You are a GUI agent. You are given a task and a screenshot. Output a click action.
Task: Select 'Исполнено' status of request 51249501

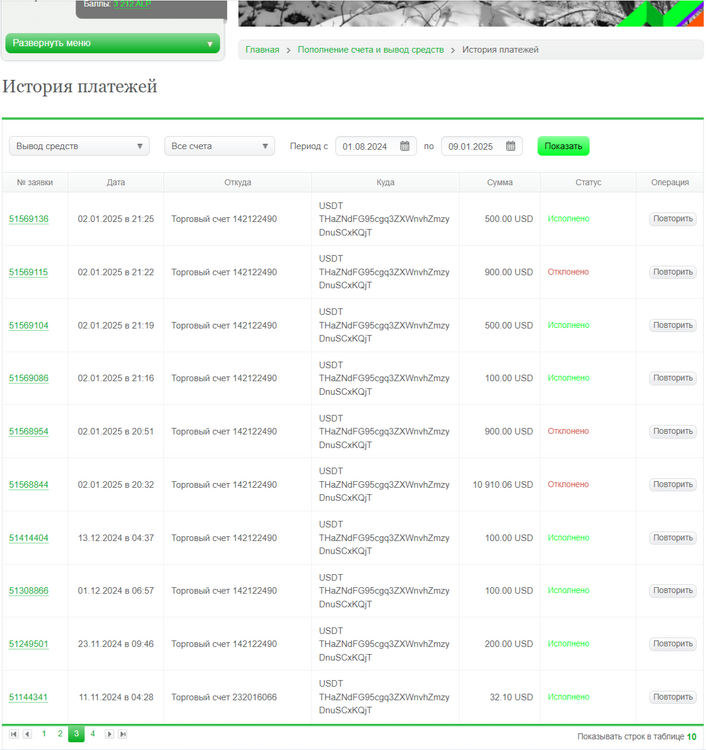point(568,644)
